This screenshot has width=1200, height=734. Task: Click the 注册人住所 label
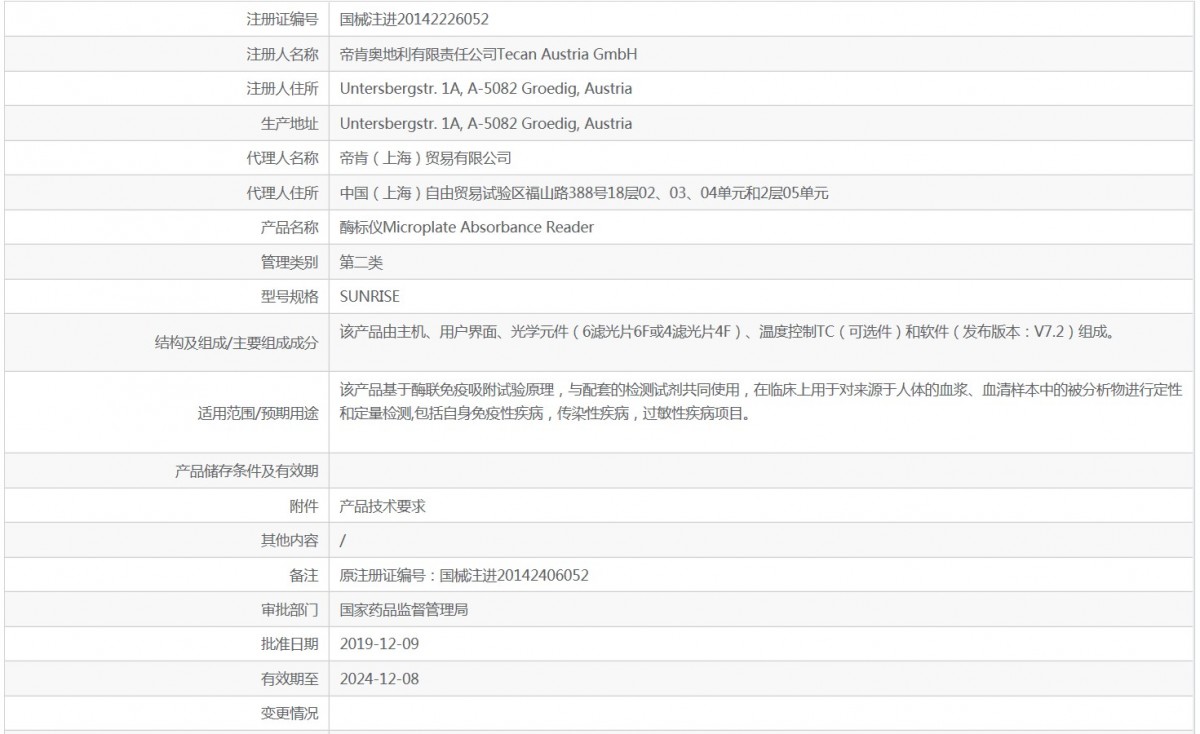coord(282,89)
